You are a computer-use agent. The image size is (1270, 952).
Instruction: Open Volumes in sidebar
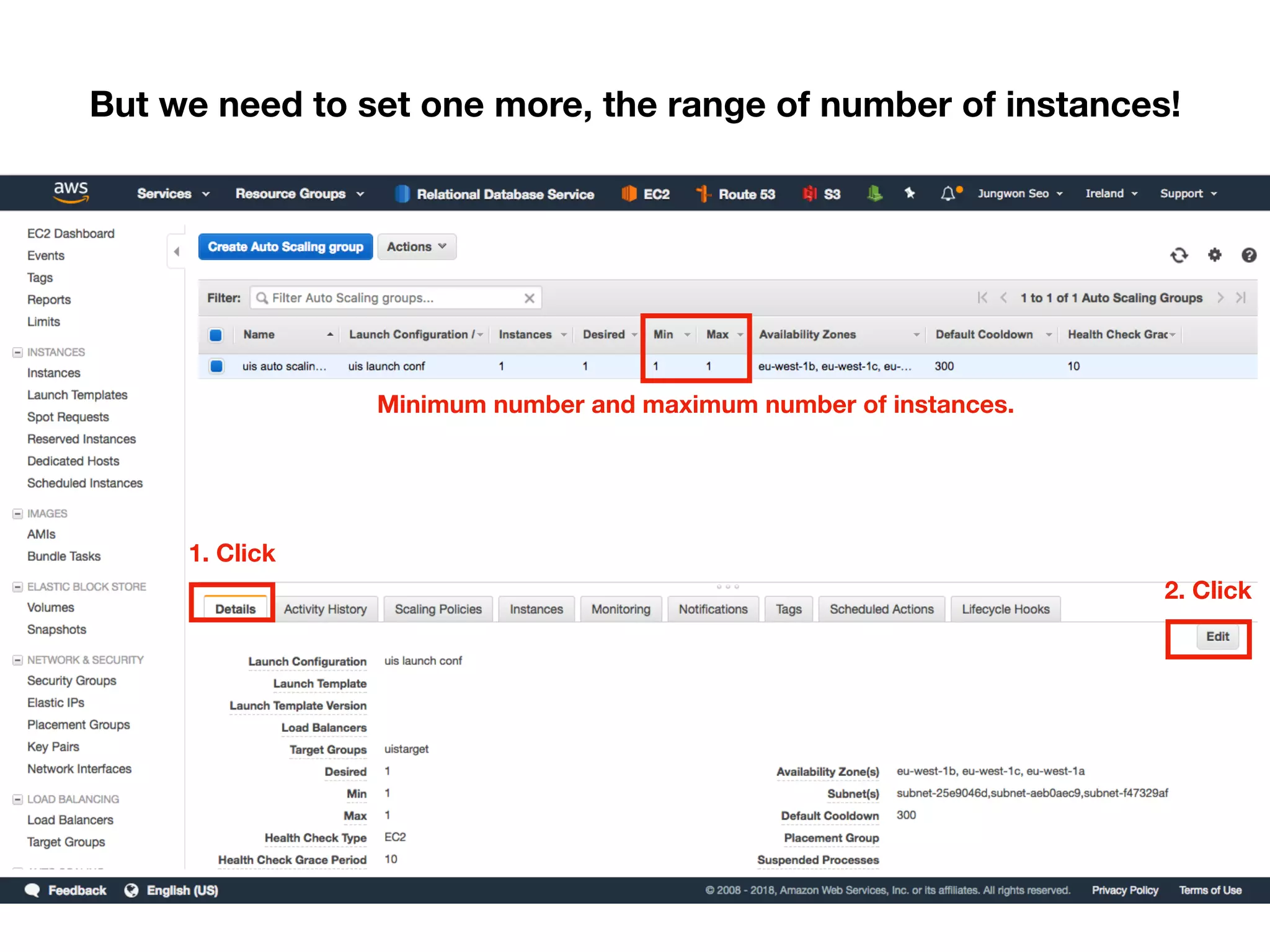tap(50, 607)
